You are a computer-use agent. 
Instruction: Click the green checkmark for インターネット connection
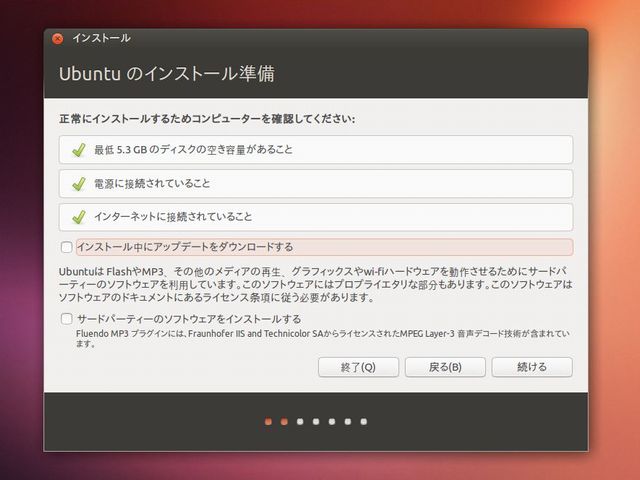point(79,217)
